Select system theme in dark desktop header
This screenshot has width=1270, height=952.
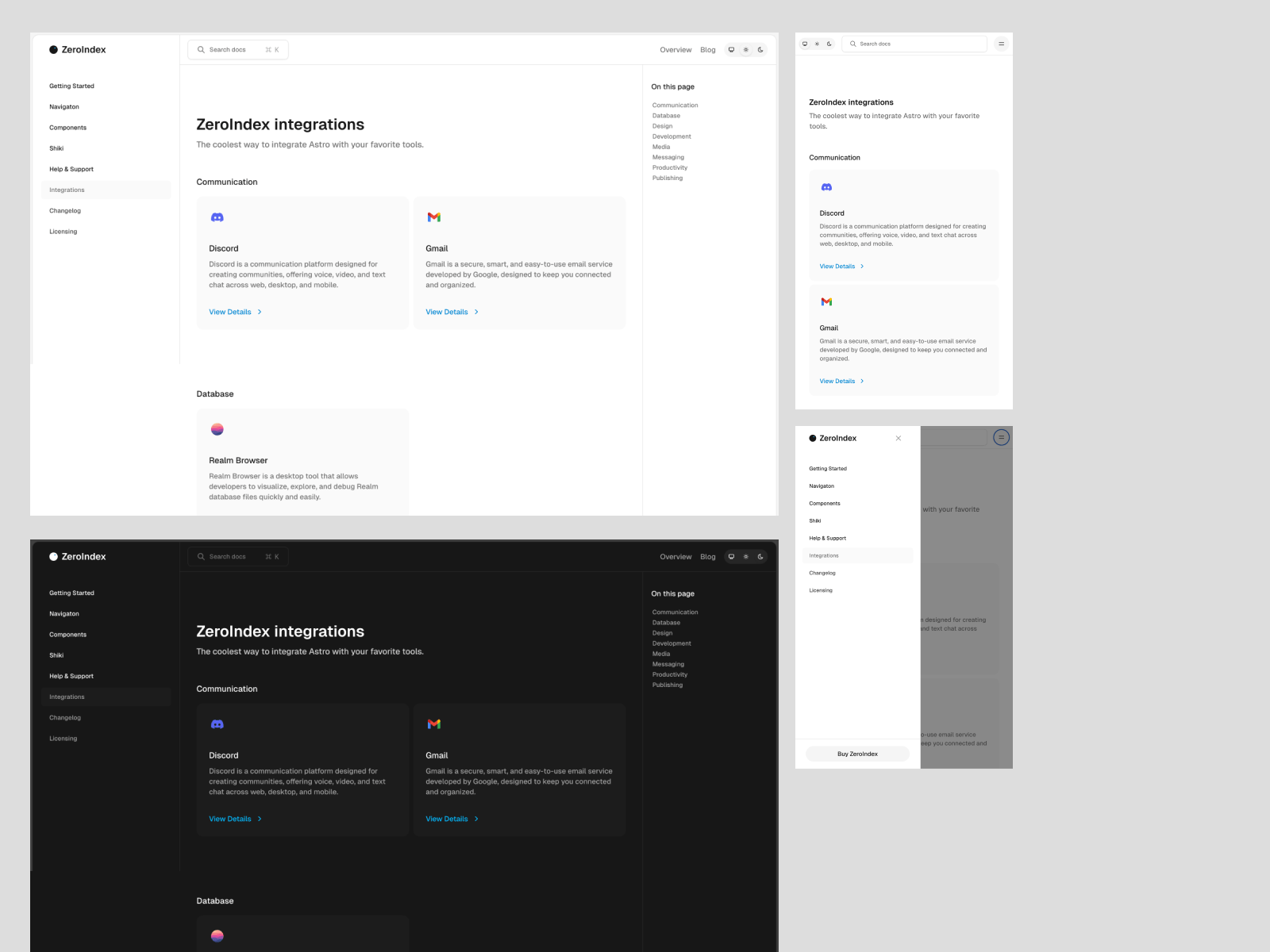click(x=731, y=556)
